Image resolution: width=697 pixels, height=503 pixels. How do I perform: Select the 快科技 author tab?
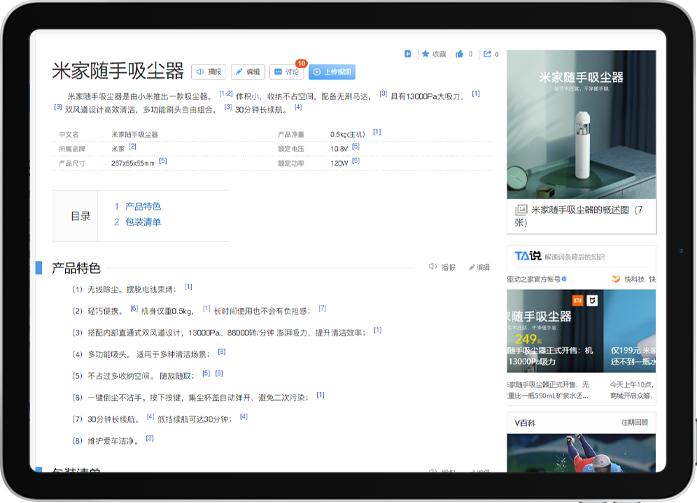coord(634,279)
